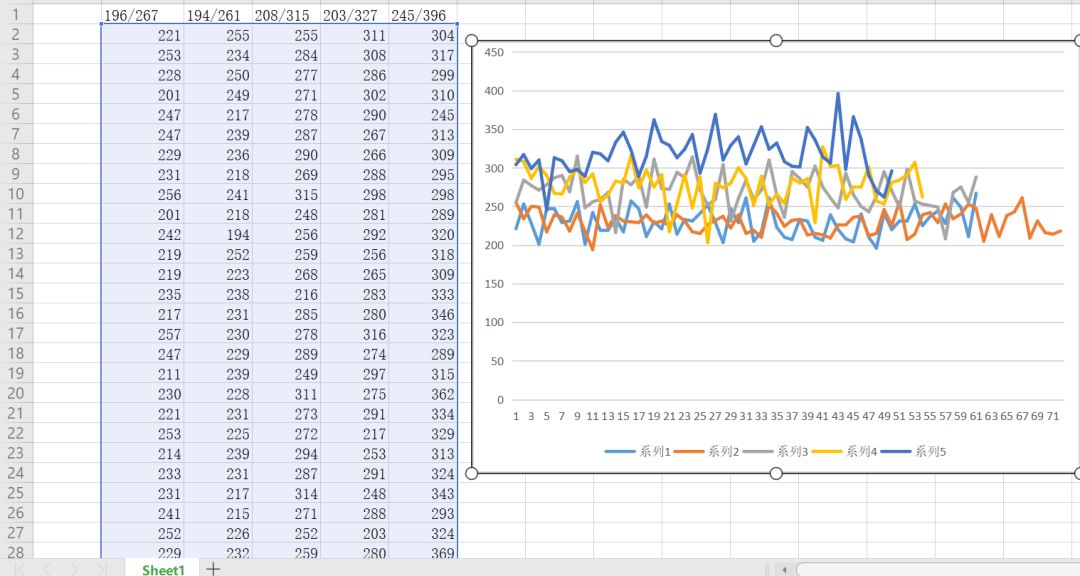
Task: Click the 250 vertical axis label
Action: (x=494, y=207)
